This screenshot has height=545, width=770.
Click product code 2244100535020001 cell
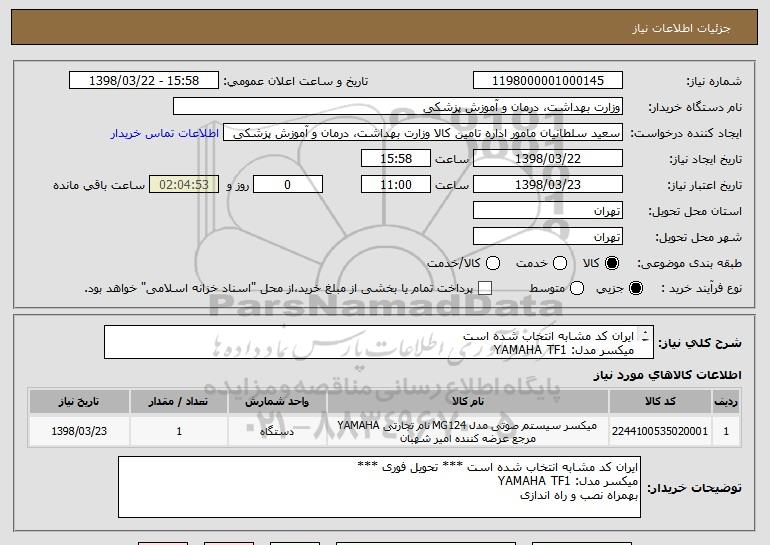pyautogui.click(x=660, y=431)
